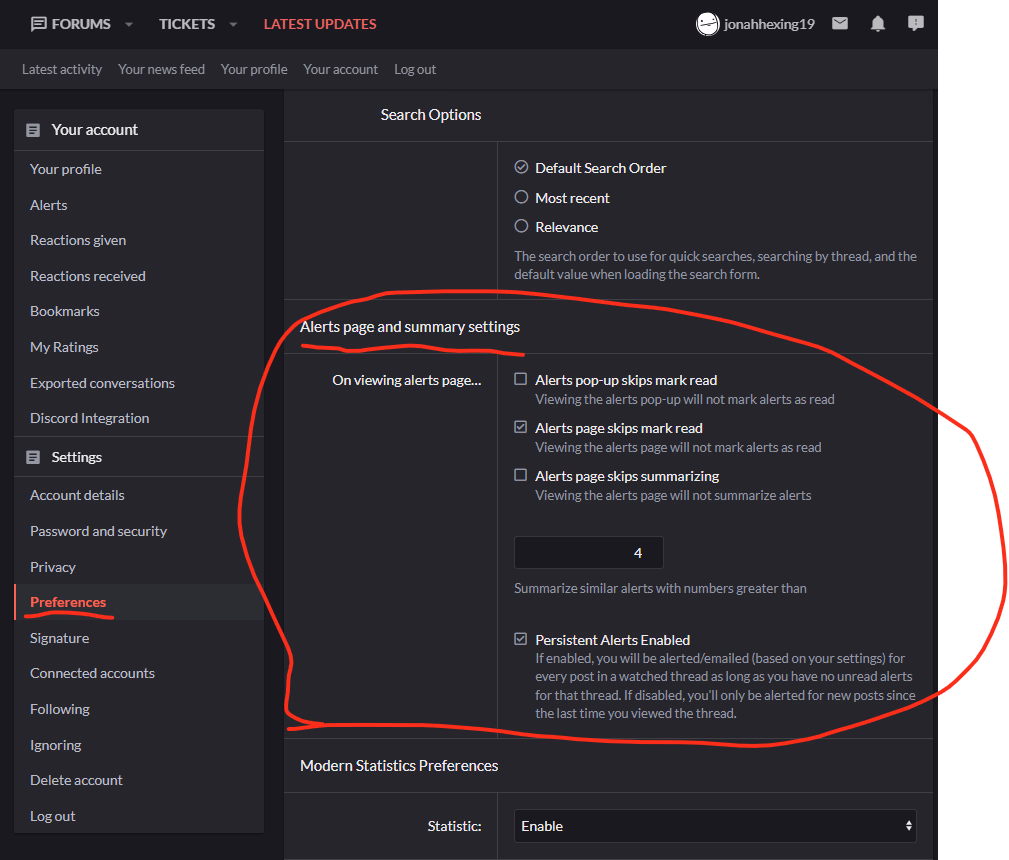
Task: Open Discord Integration page
Action: pyautogui.click(x=89, y=418)
